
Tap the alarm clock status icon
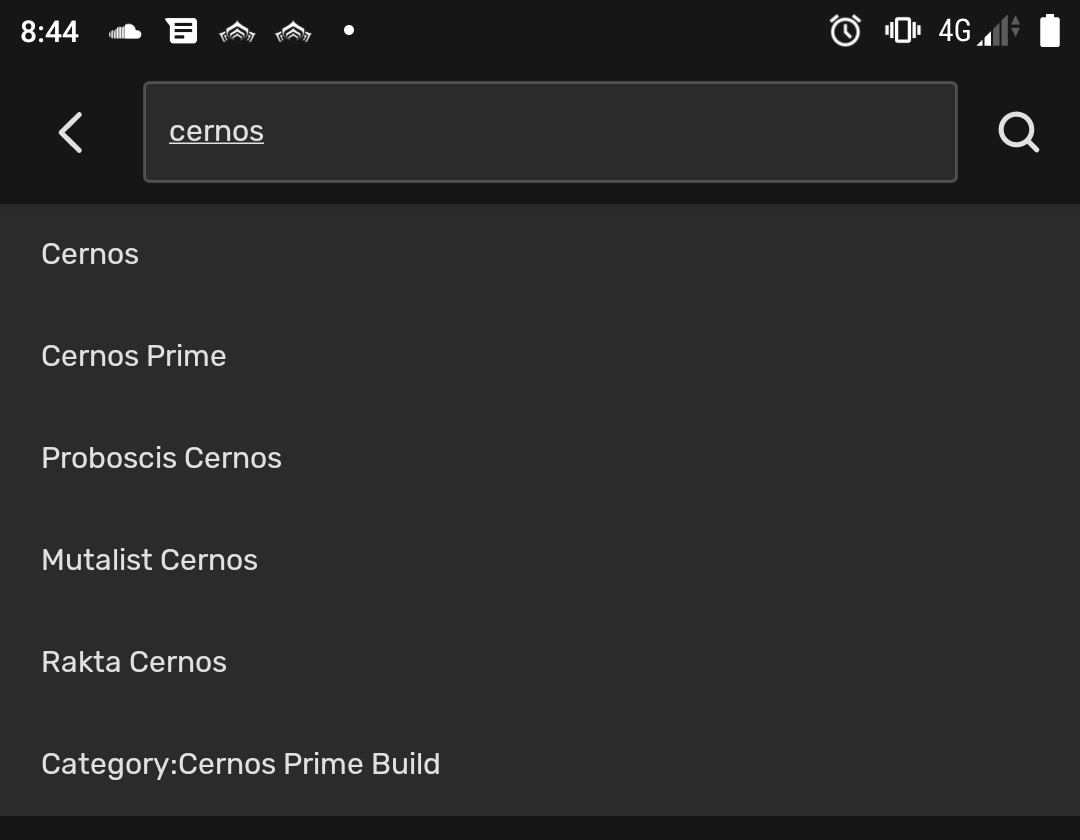[845, 31]
